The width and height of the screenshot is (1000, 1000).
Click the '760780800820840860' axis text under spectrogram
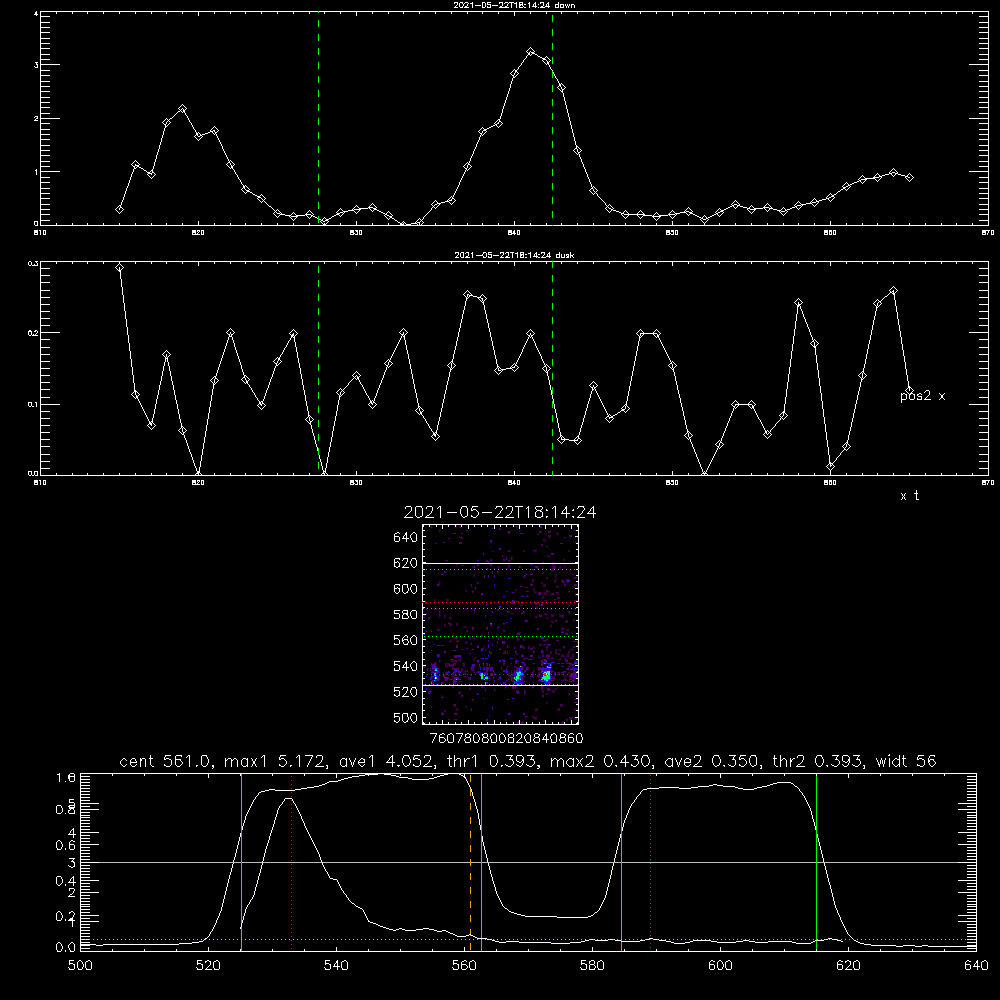pos(506,739)
